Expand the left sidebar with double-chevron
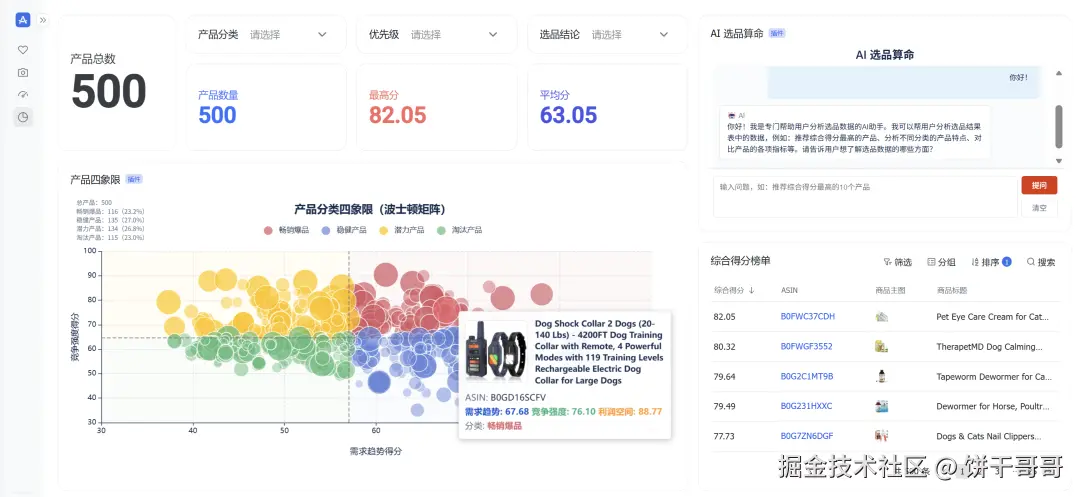This screenshot has width=1080, height=497. point(43,20)
